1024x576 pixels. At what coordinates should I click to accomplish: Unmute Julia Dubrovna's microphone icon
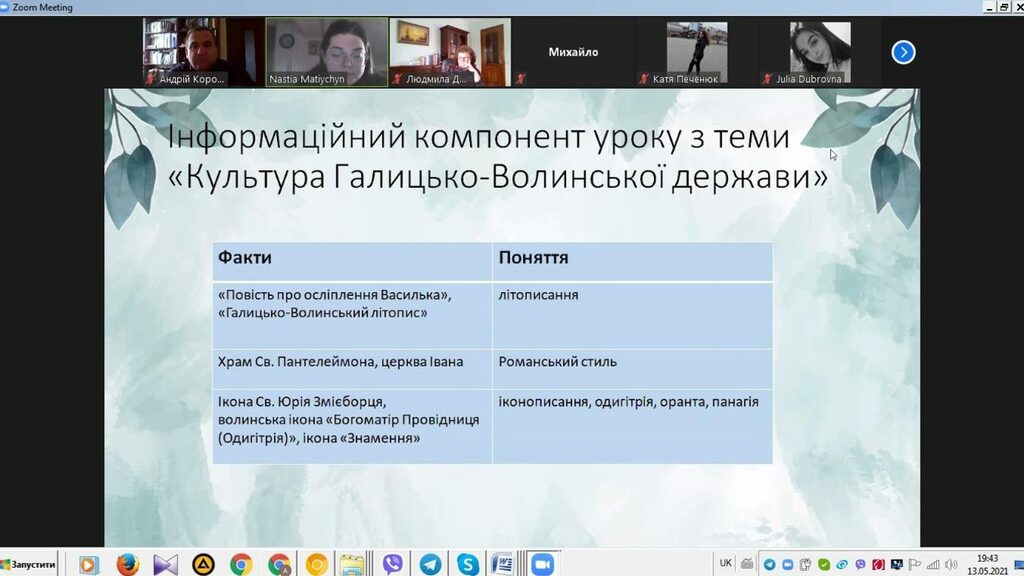click(x=768, y=77)
